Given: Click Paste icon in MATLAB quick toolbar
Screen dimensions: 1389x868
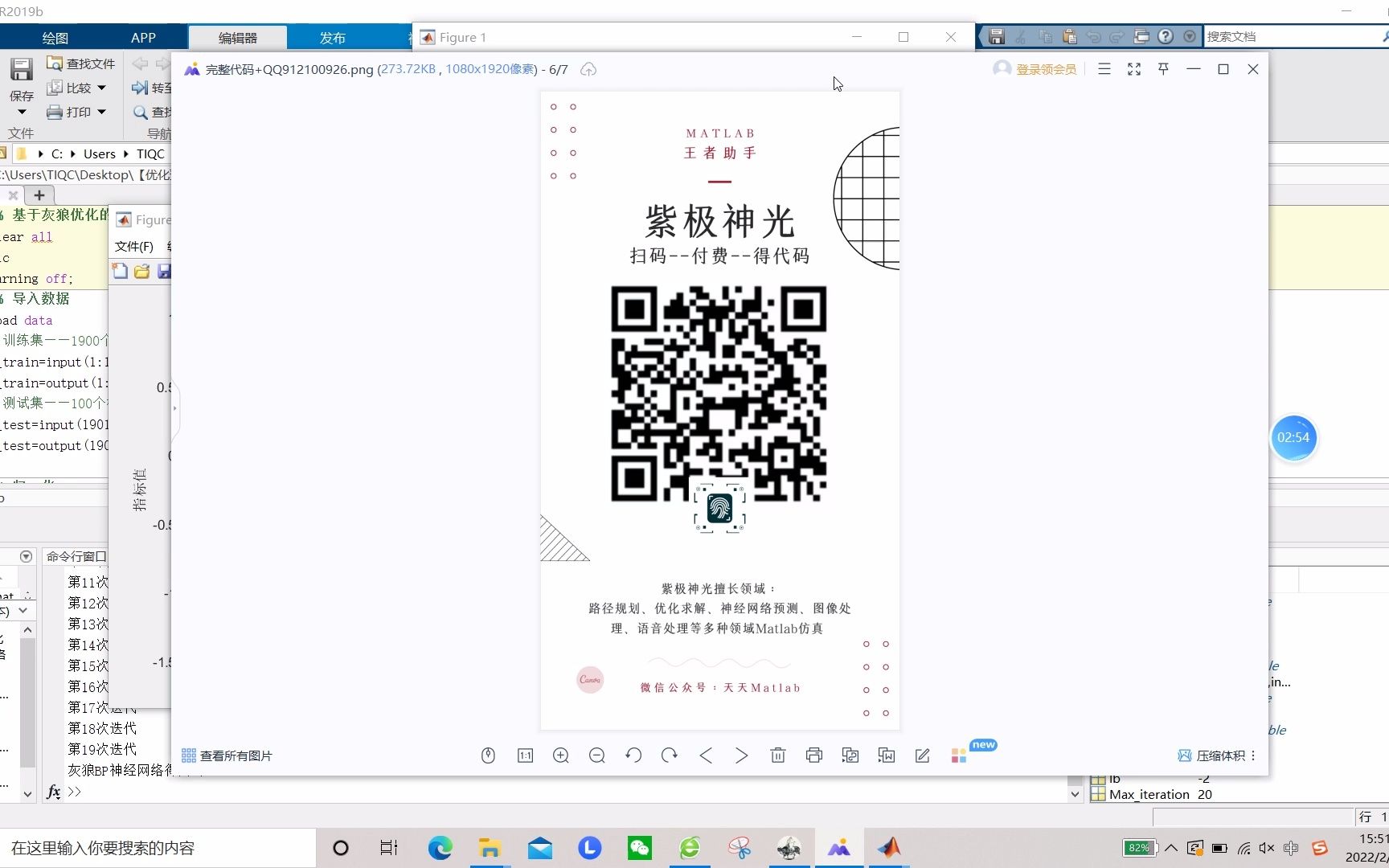Looking at the screenshot, I should (x=1069, y=36).
